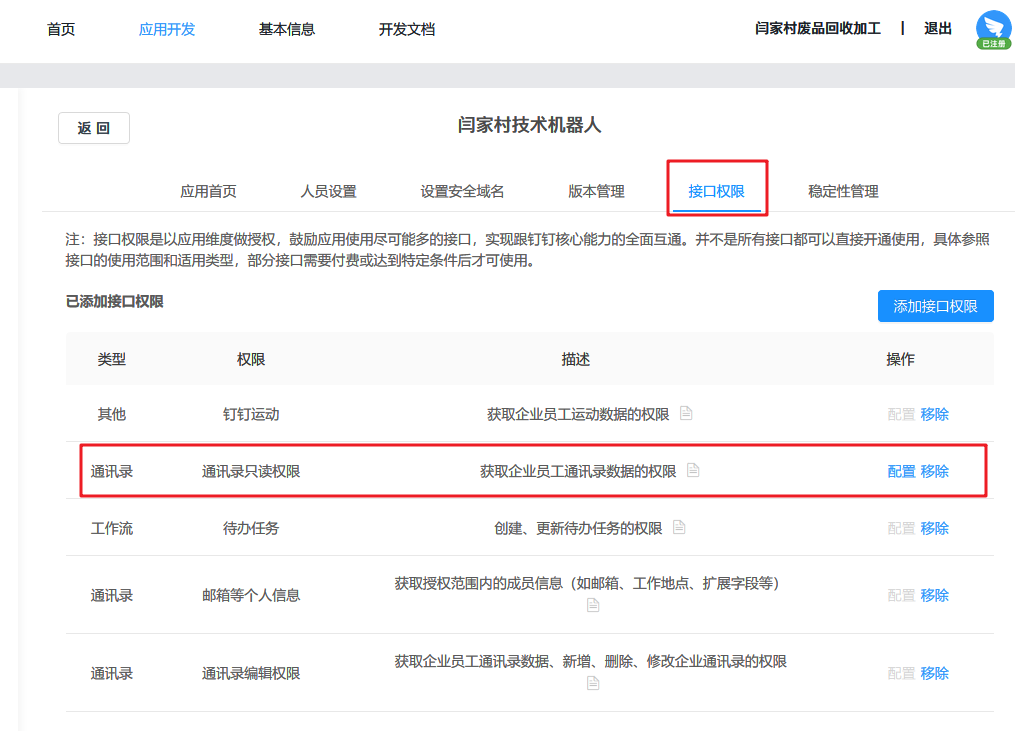Click 配置 for 通讯录只读权限
This screenshot has width=1015, height=731.
click(901, 471)
